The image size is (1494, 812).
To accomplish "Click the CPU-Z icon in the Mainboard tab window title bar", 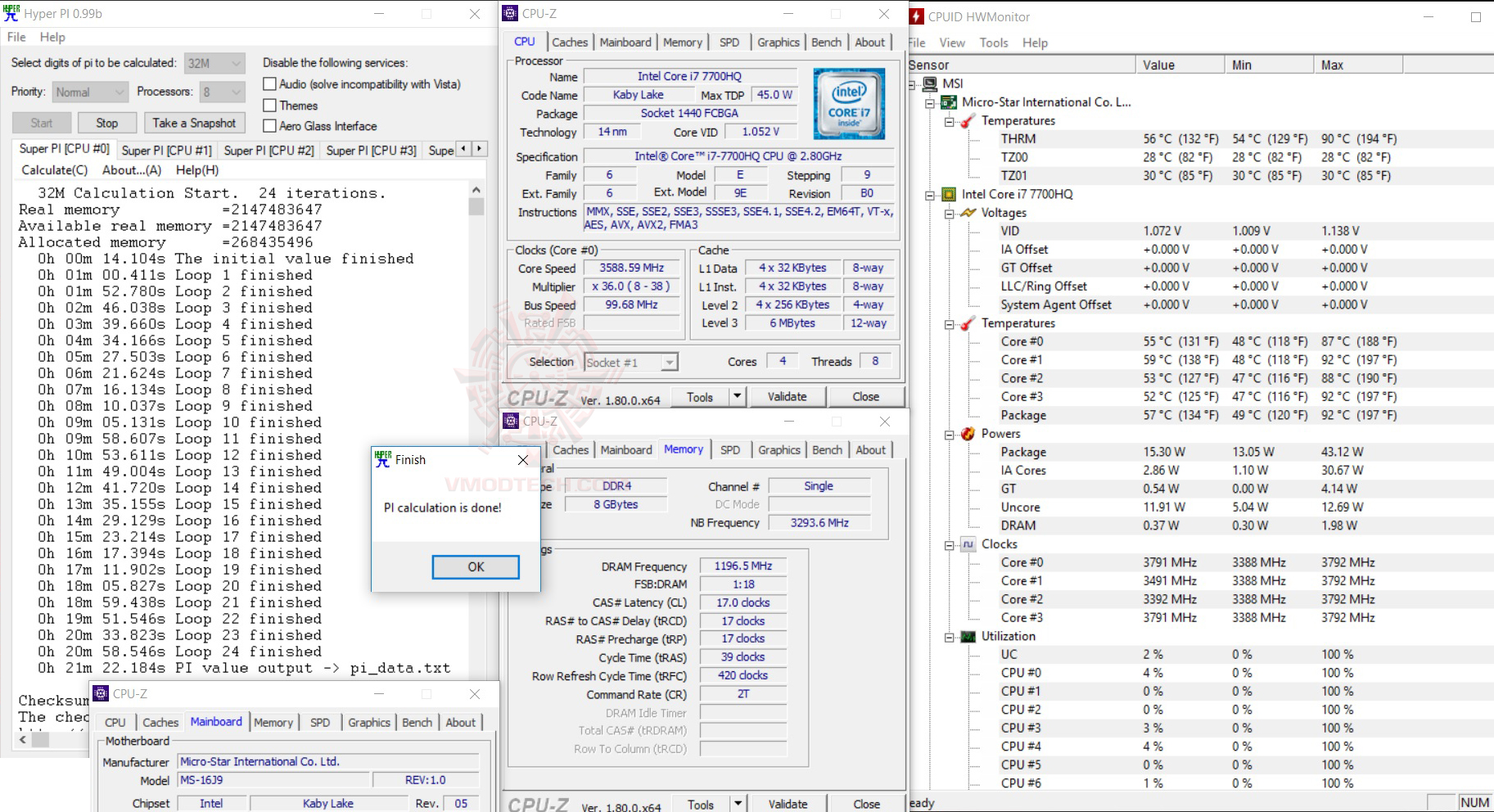I will 101,693.
